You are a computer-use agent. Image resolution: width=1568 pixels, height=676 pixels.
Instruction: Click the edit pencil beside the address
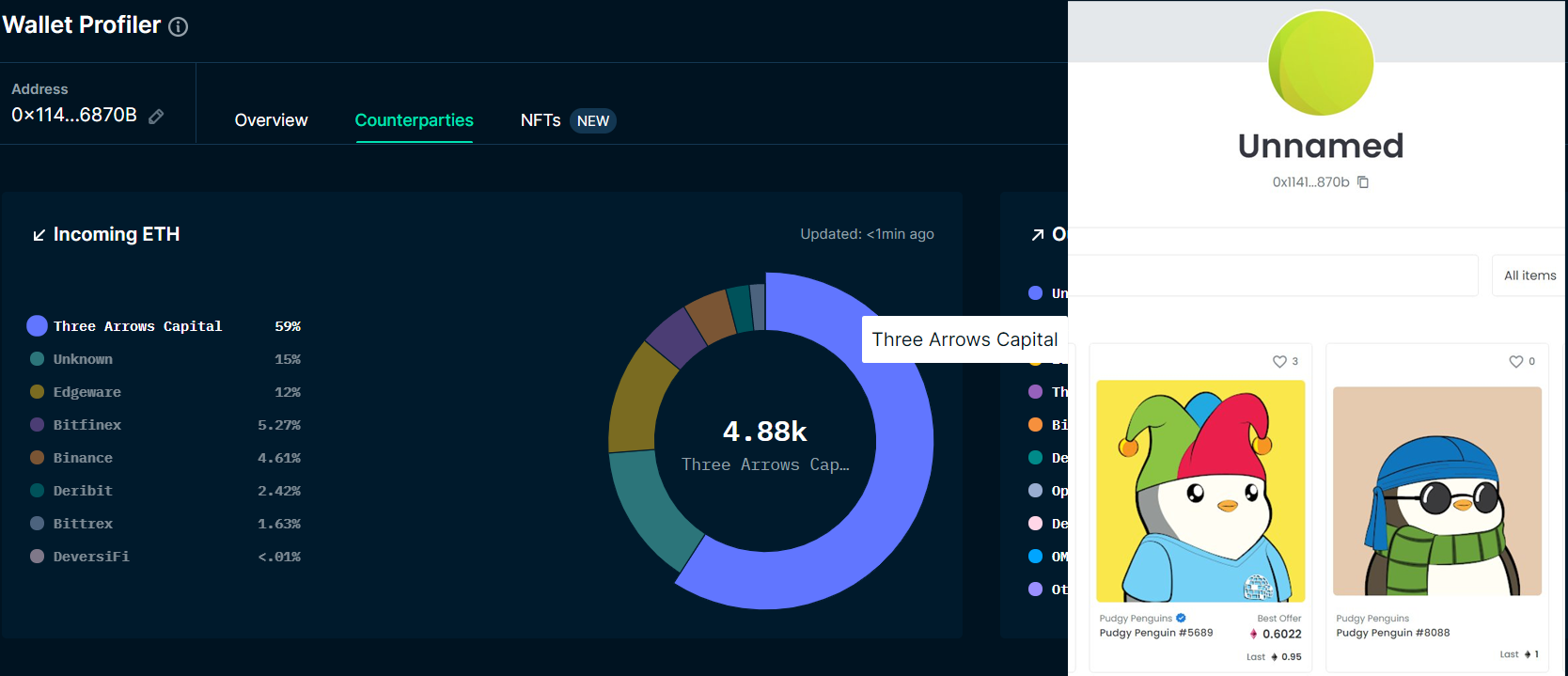(156, 117)
